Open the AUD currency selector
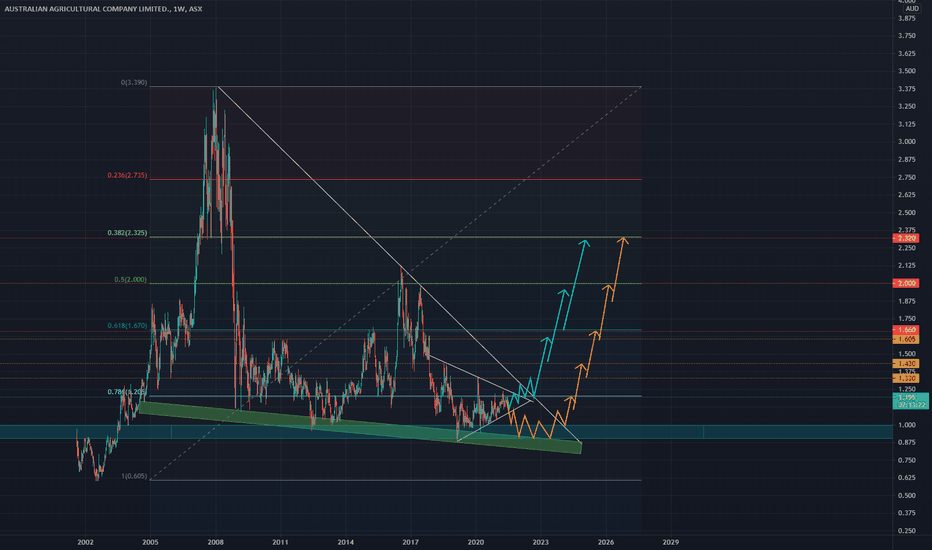The height and width of the screenshot is (550, 932). 912,9
